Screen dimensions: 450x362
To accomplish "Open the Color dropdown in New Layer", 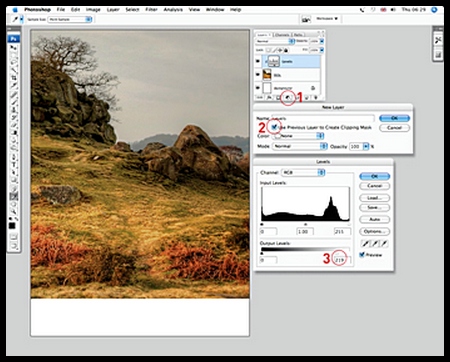I will [299, 136].
